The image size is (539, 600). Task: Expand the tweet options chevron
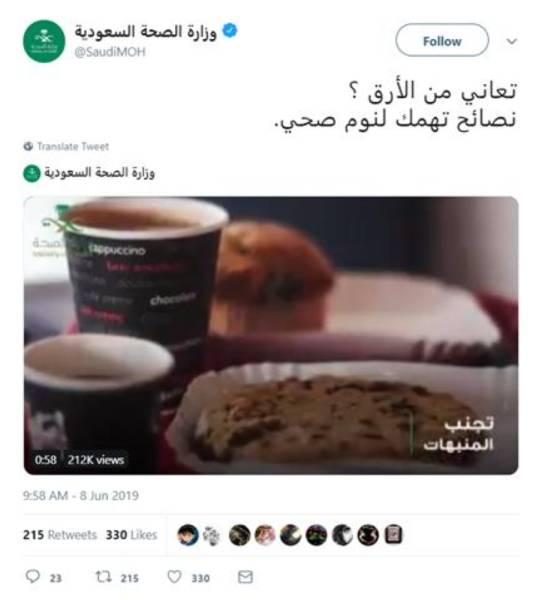[x=511, y=41]
